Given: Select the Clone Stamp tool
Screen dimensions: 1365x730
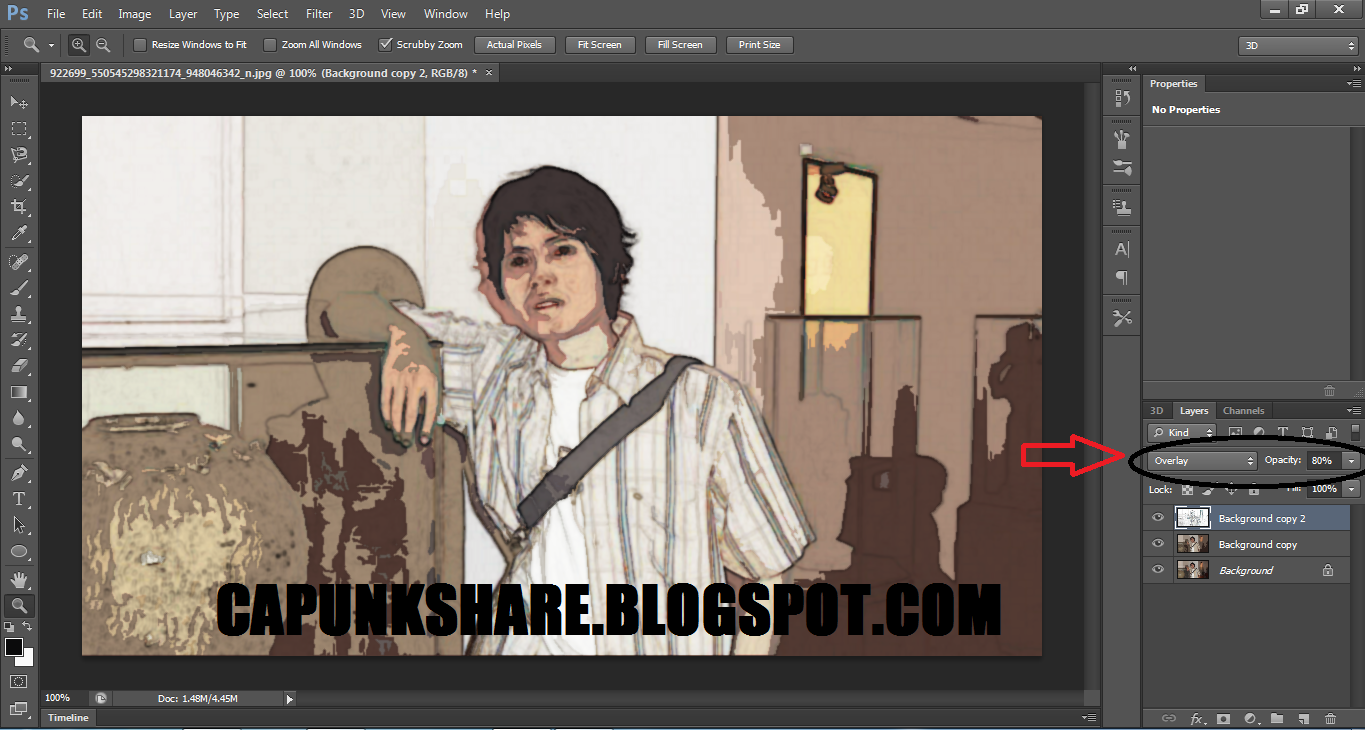Looking at the screenshot, I should pos(19,314).
